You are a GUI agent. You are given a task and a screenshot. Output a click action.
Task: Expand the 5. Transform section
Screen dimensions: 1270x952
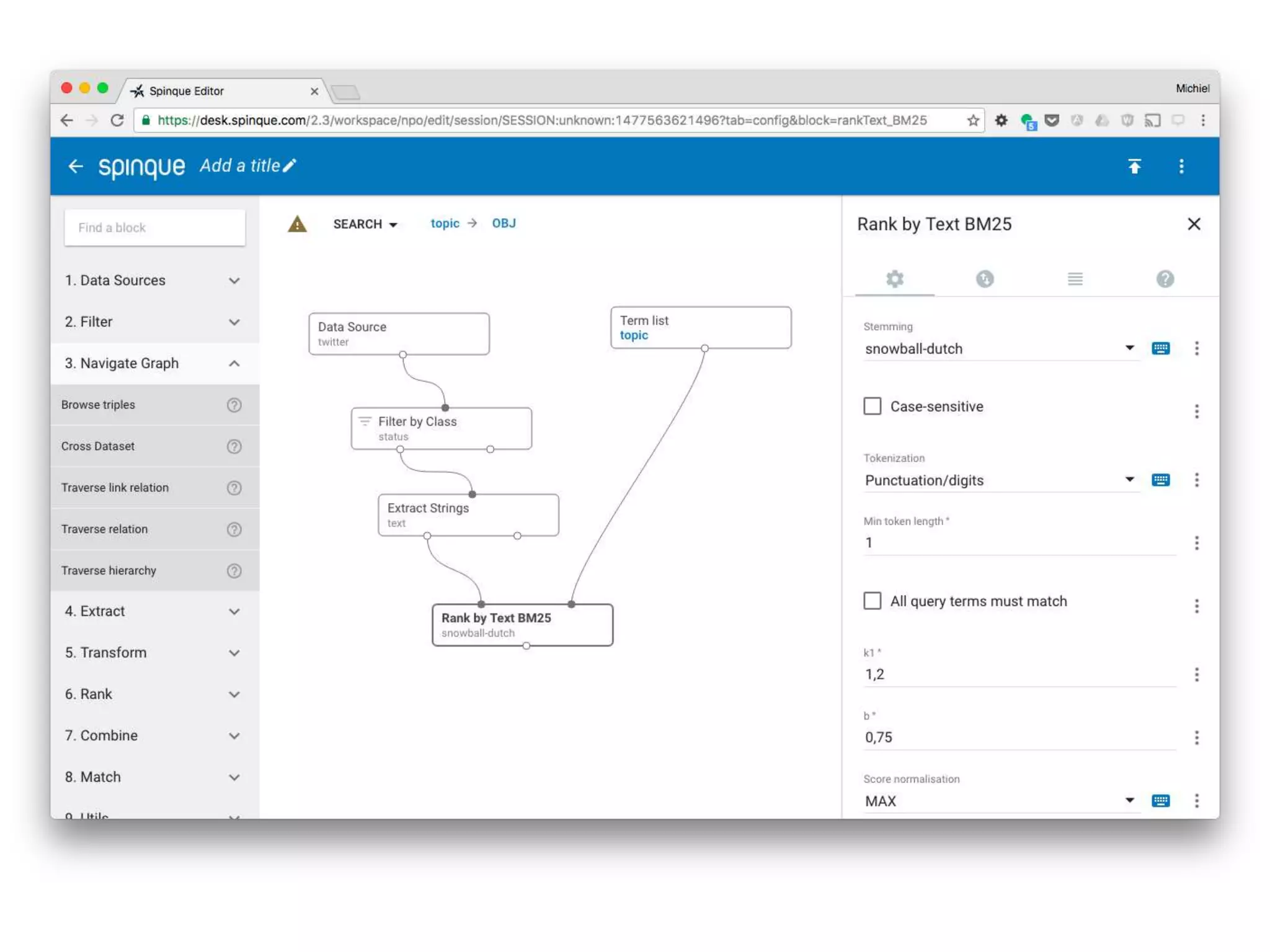[154, 653]
